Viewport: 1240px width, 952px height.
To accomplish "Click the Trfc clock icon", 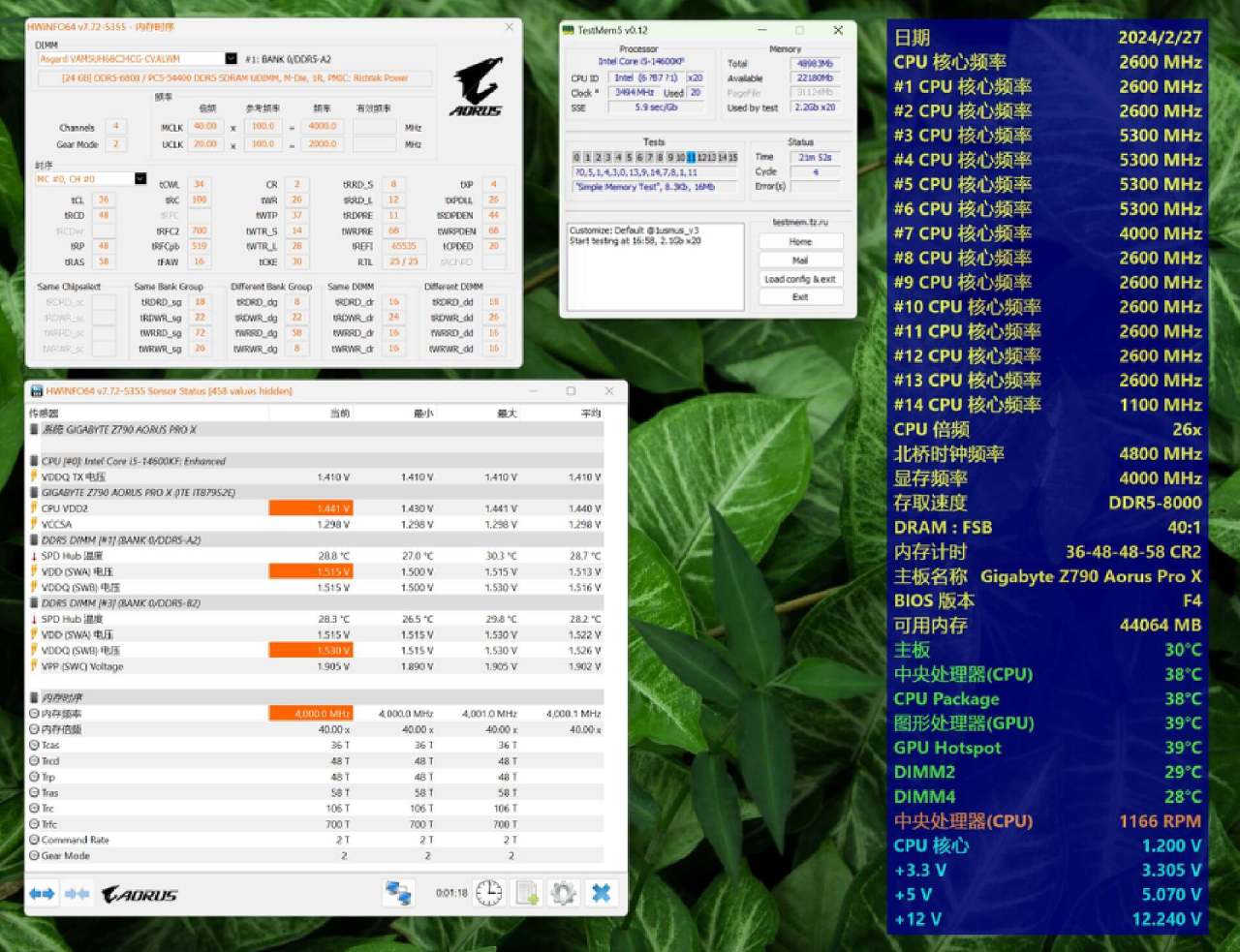I will pyautogui.click(x=34, y=824).
